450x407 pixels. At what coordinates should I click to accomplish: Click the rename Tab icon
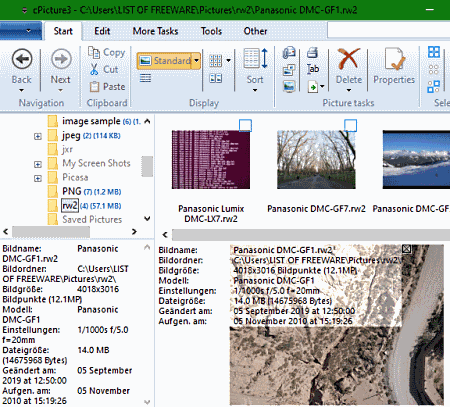pyautogui.click(x=313, y=69)
